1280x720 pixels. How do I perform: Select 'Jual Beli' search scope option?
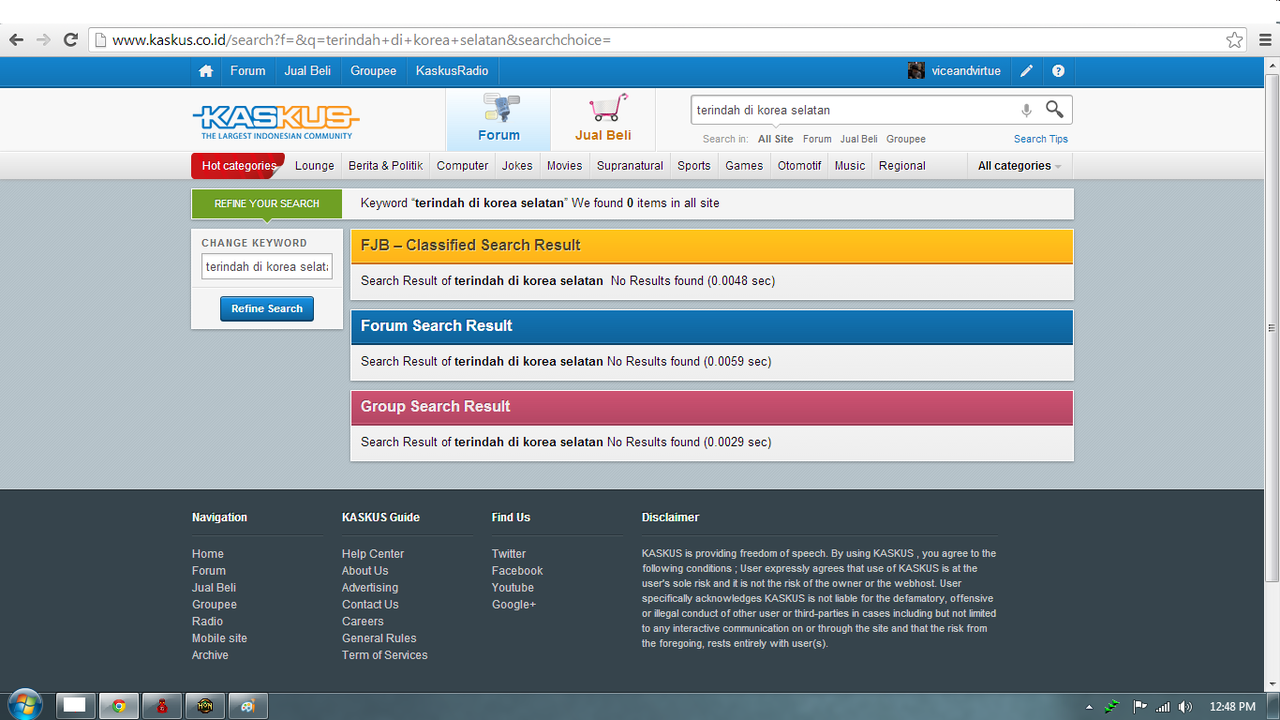pos(858,139)
